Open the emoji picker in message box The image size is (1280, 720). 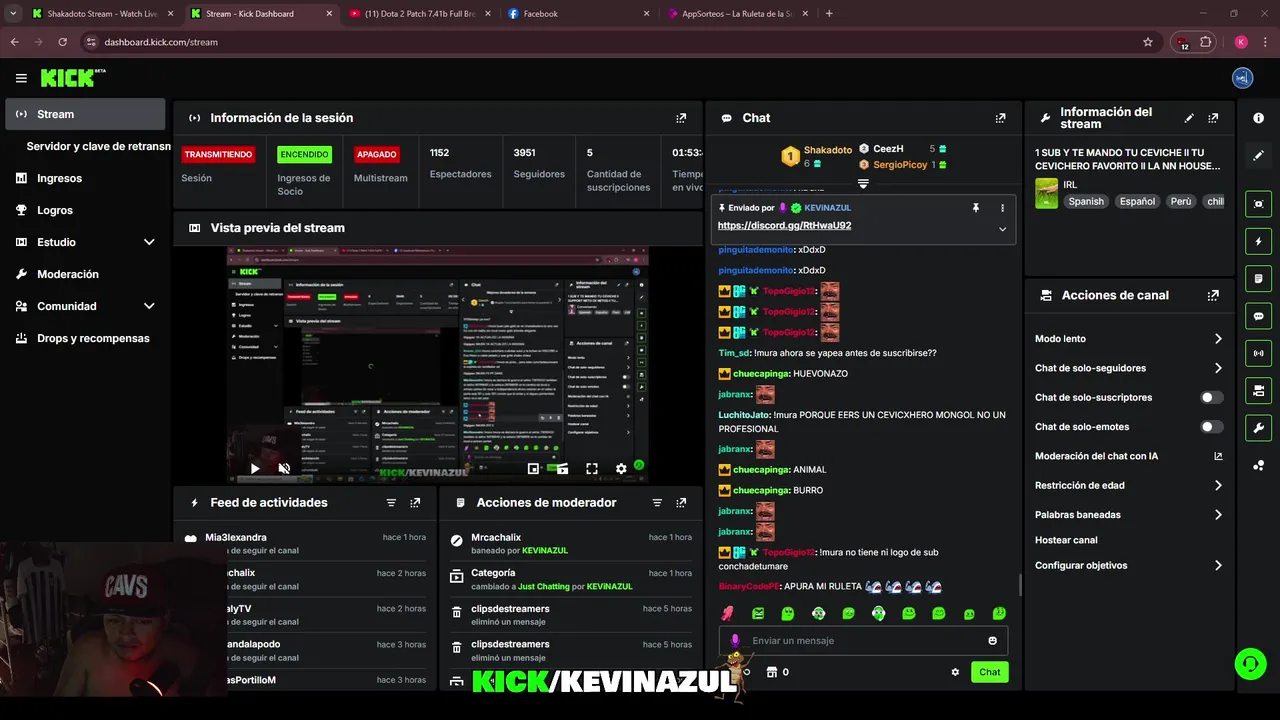tap(993, 641)
